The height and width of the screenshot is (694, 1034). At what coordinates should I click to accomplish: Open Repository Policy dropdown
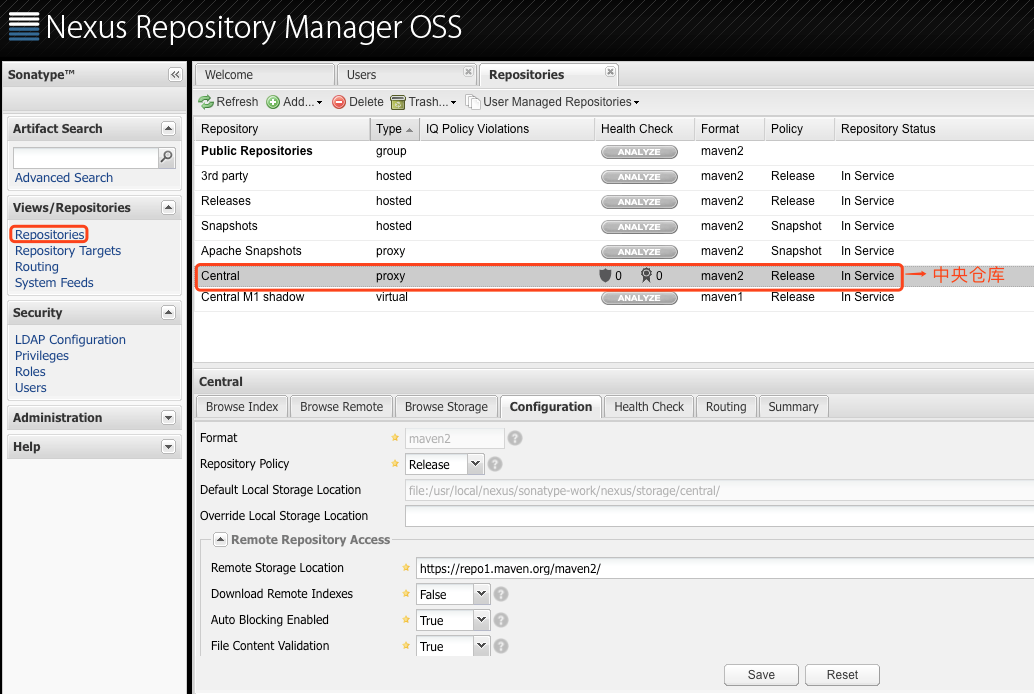tap(475, 464)
